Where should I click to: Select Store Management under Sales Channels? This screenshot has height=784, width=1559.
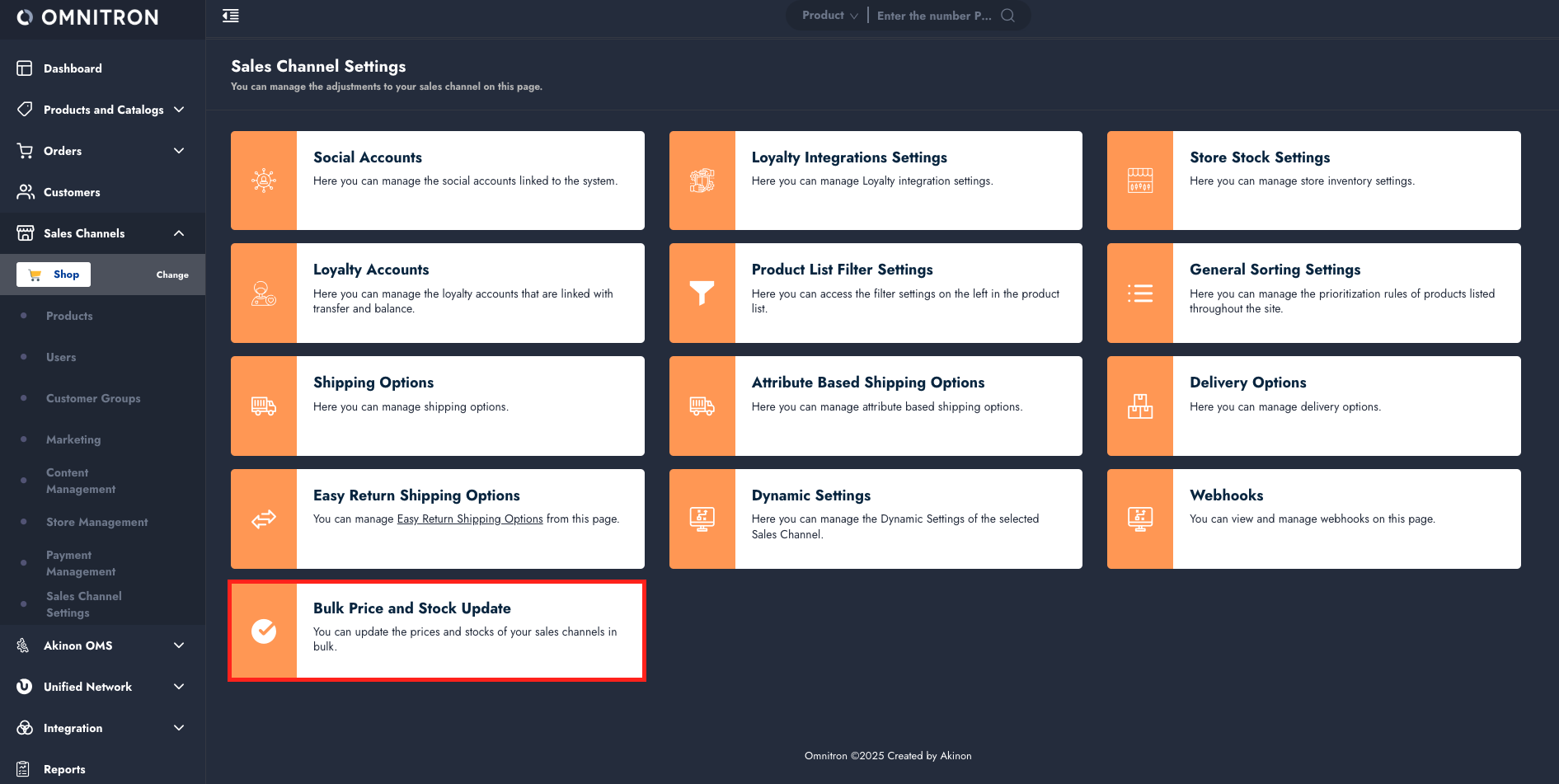96,522
